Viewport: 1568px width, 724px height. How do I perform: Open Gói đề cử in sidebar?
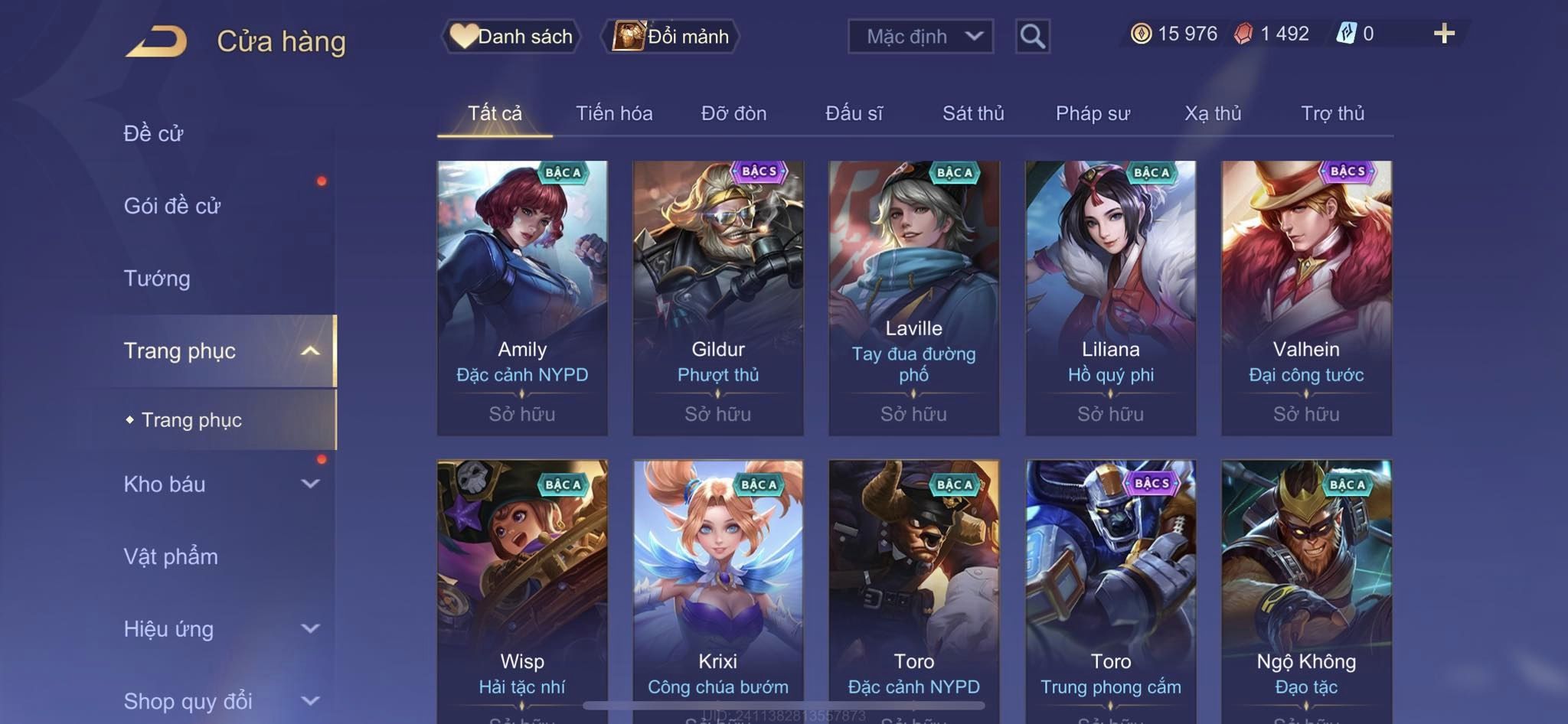coord(172,206)
